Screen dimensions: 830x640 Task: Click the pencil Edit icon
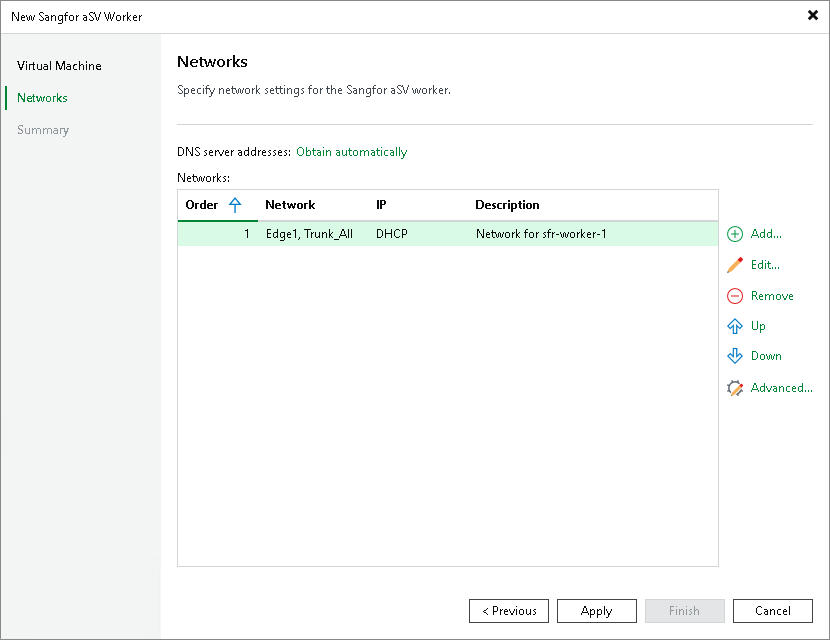tap(735, 265)
